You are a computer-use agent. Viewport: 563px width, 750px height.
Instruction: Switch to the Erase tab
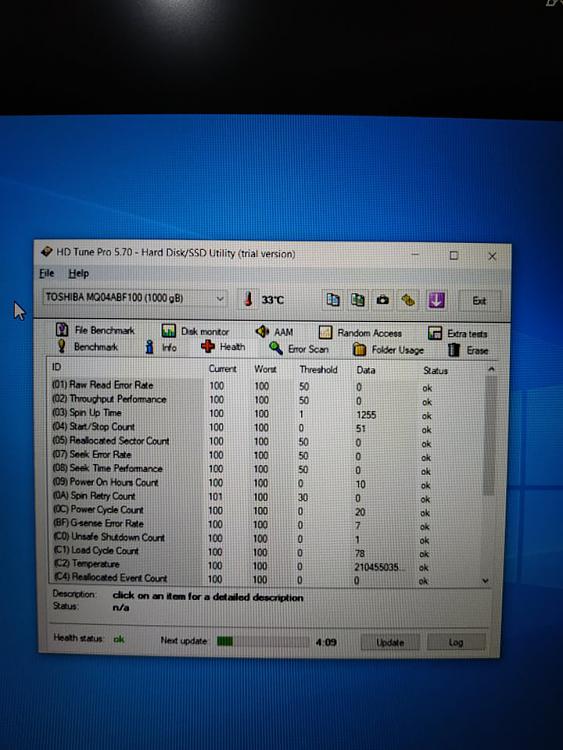pyautogui.click(x=469, y=351)
